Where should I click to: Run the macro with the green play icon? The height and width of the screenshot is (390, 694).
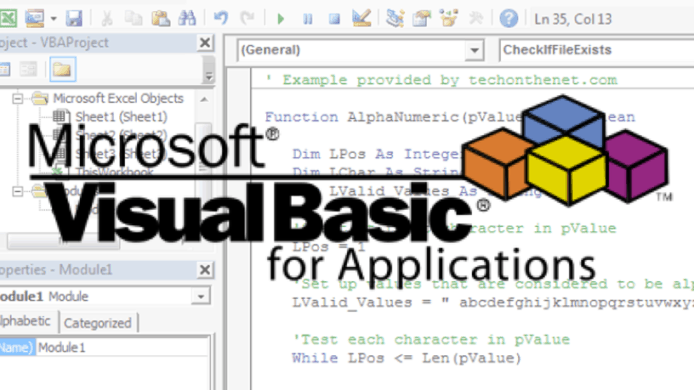[x=281, y=19]
